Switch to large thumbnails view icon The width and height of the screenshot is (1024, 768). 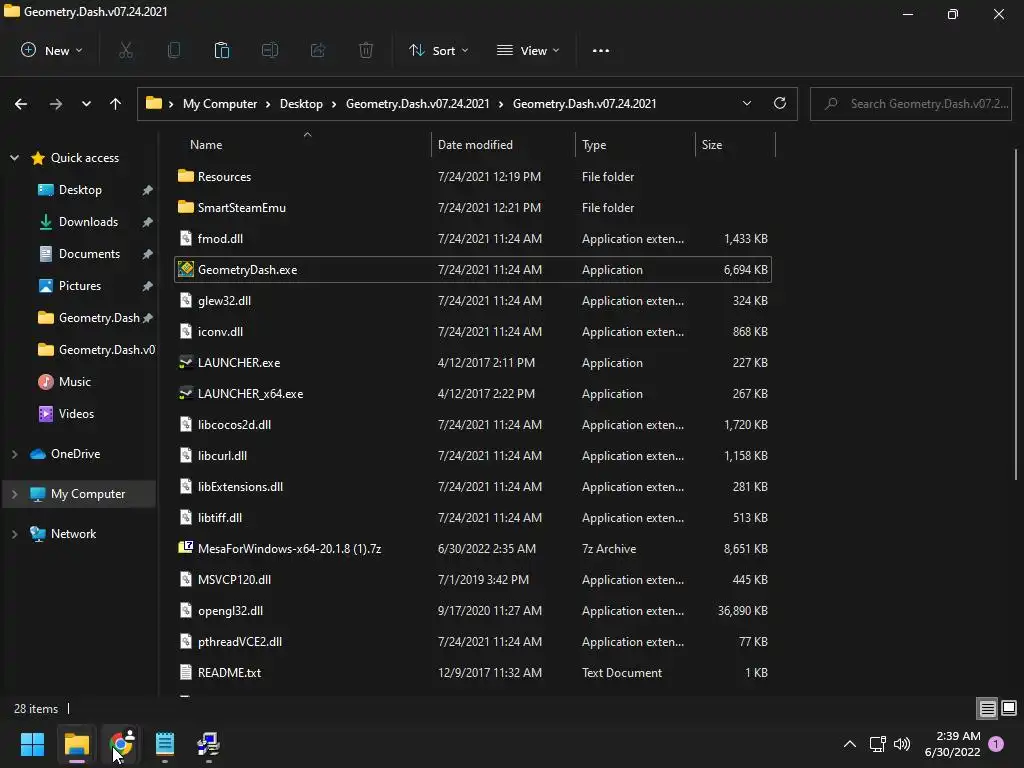point(1009,709)
